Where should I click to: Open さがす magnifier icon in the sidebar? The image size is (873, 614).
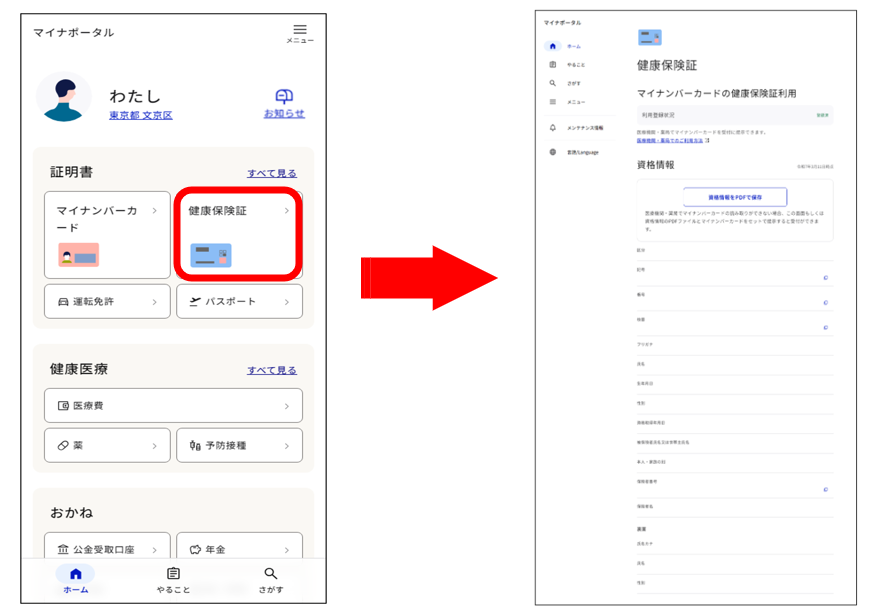(x=552, y=83)
